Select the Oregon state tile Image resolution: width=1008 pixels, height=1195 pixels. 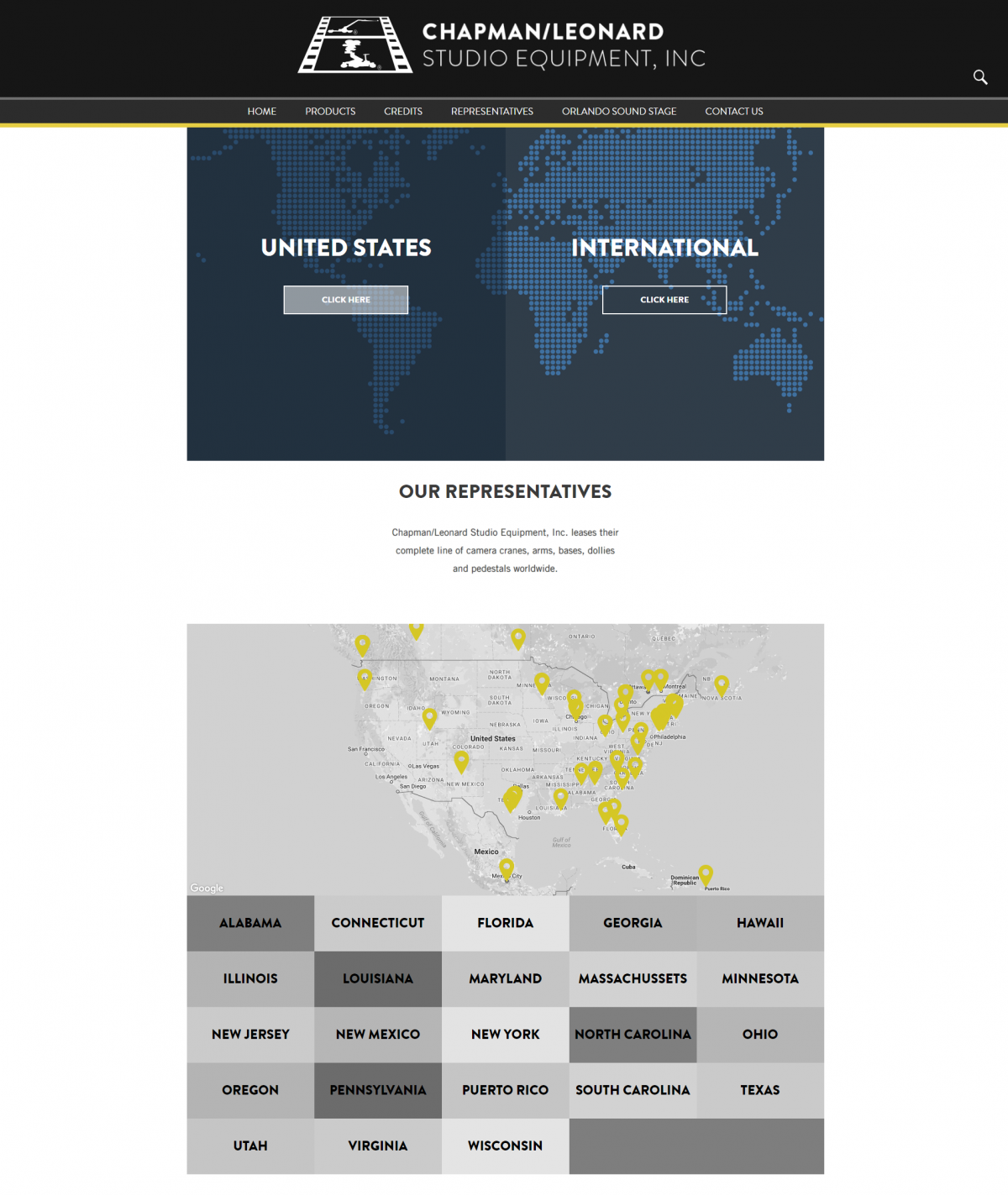[250, 1091]
